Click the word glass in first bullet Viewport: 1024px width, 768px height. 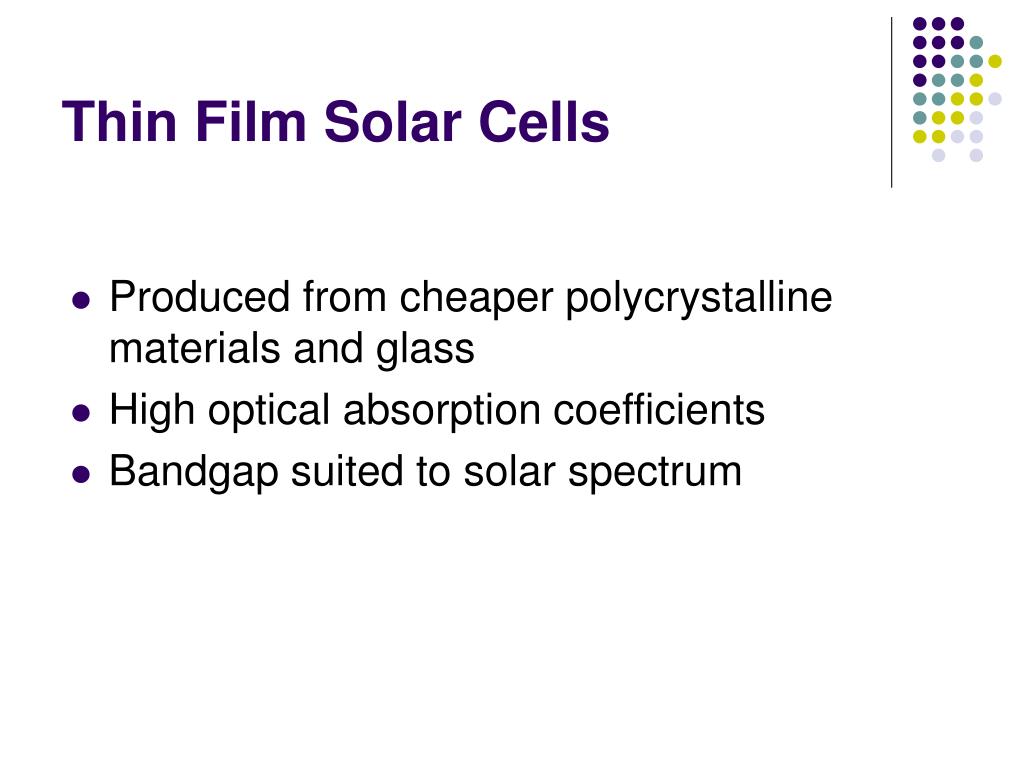coord(425,350)
